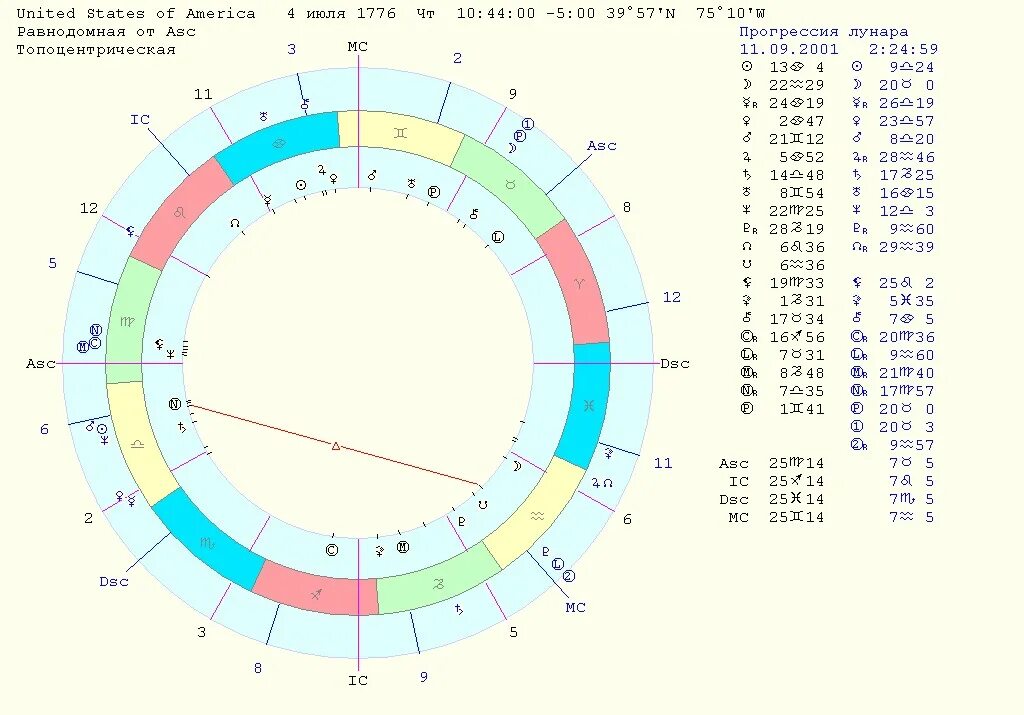Select the longitude text 75°10'W
1024x715 pixels.
pos(730,13)
